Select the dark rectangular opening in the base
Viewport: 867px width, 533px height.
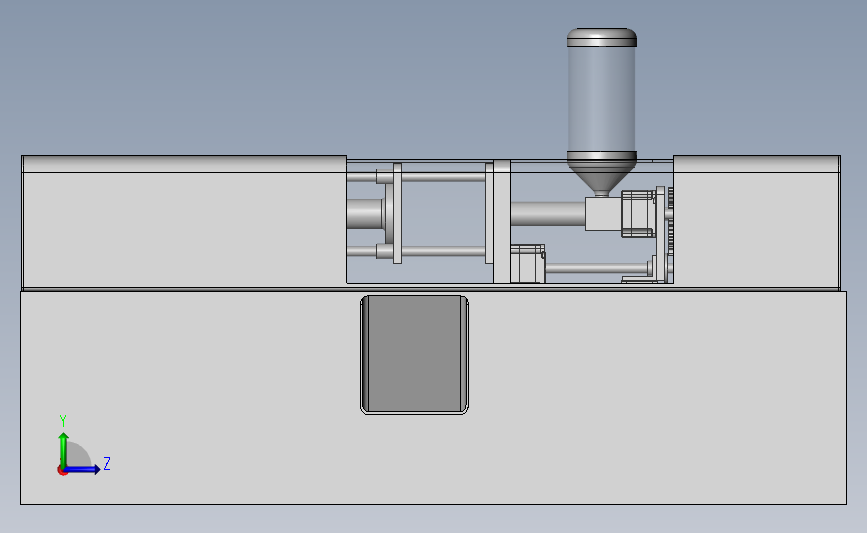[415, 354]
